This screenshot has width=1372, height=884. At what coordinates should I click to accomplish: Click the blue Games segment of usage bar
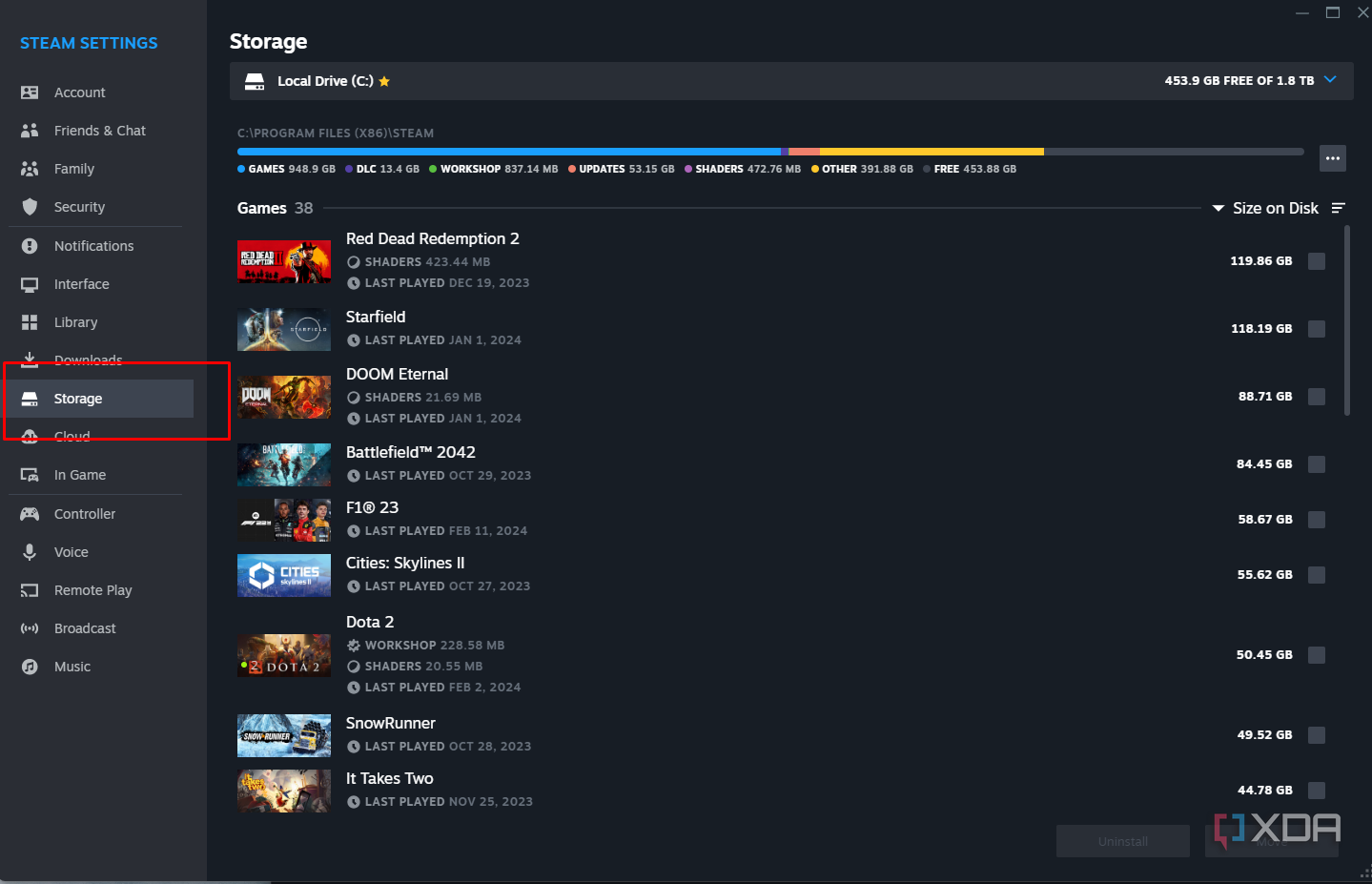(x=509, y=152)
